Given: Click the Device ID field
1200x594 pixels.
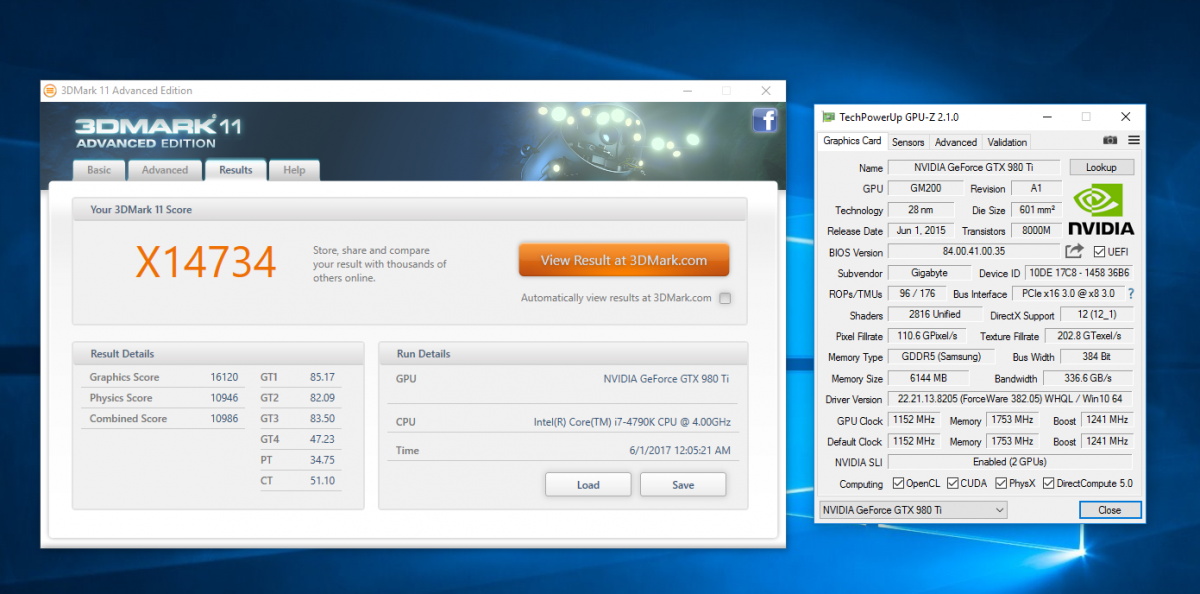Looking at the screenshot, I should click(x=1080, y=273).
